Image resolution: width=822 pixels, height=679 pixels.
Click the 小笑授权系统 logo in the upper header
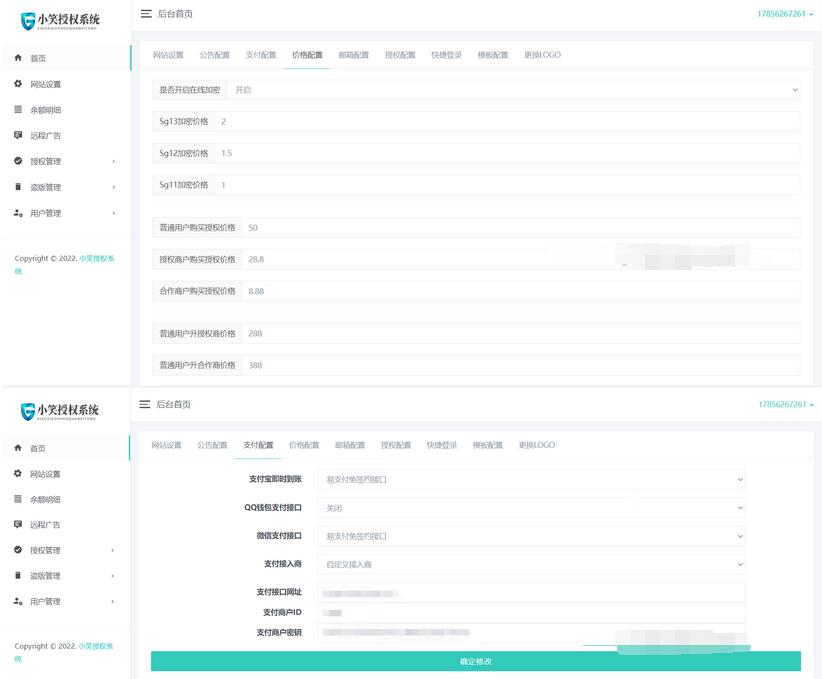pos(60,20)
